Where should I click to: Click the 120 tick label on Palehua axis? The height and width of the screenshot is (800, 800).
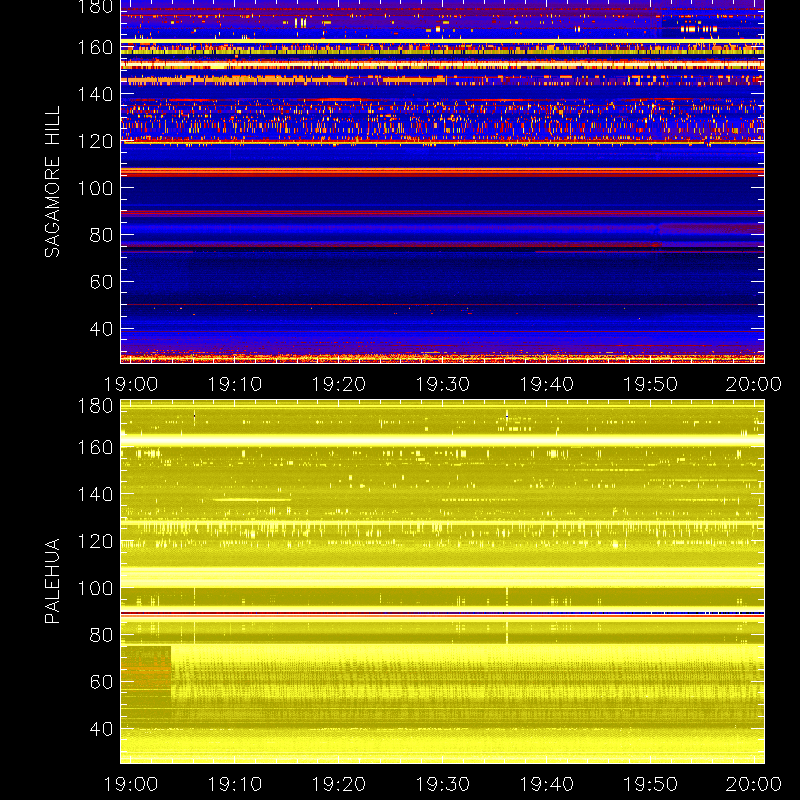tap(95, 541)
